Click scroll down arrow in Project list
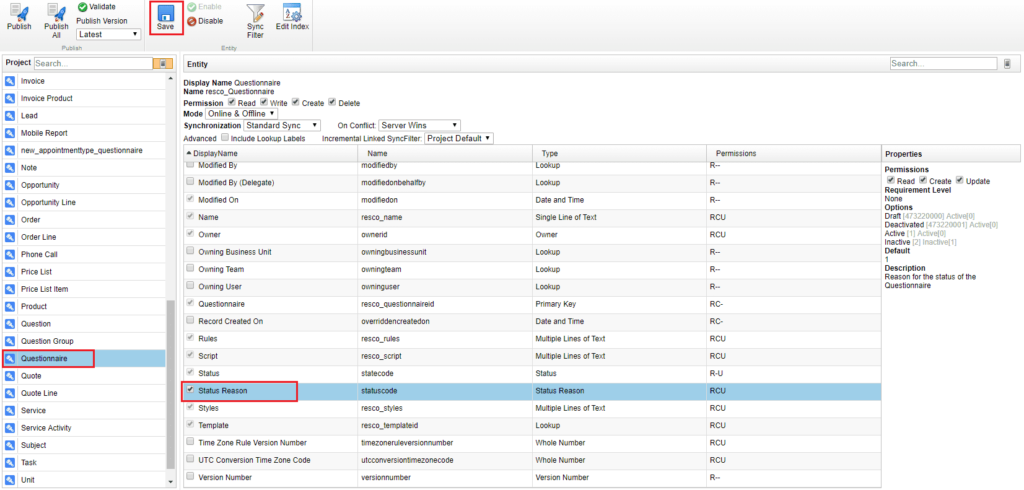This screenshot has width=1024, height=490. pos(171,482)
